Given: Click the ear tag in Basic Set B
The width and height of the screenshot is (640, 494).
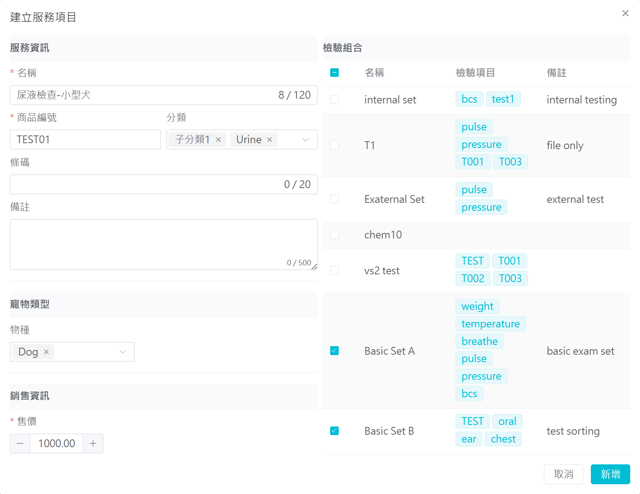Looking at the screenshot, I should coord(469,439).
